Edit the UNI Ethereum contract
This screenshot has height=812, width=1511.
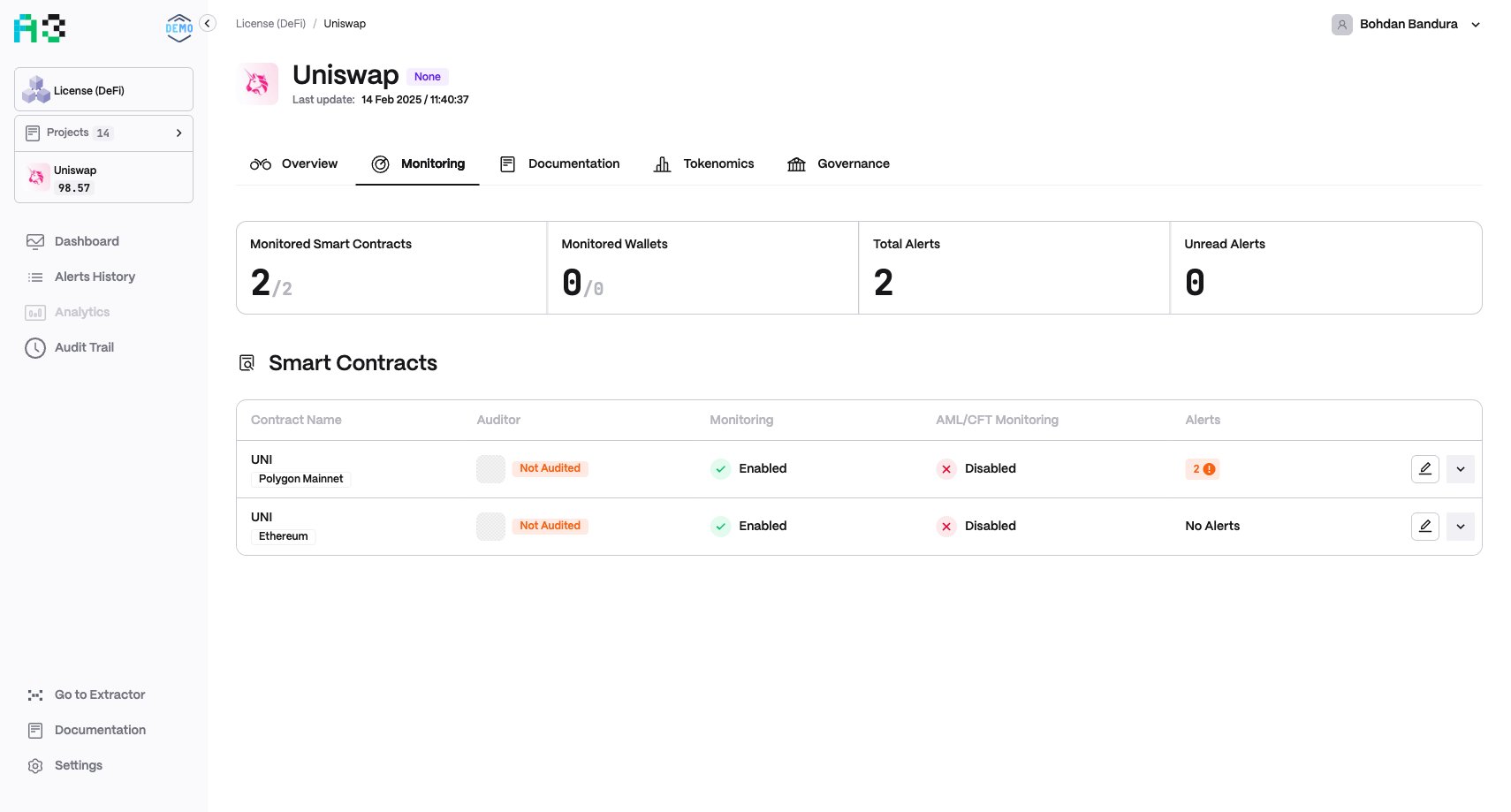click(x=1425, y=527)
